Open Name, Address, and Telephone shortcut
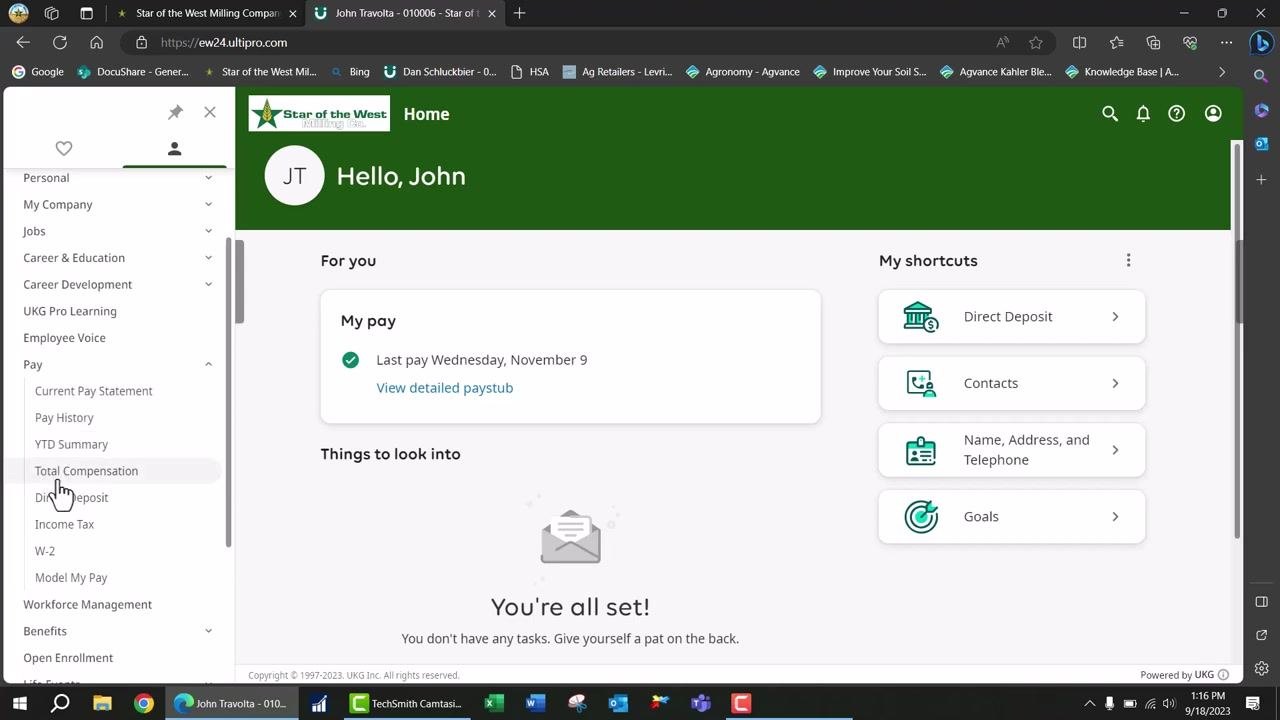 (x=1012, y=450)
